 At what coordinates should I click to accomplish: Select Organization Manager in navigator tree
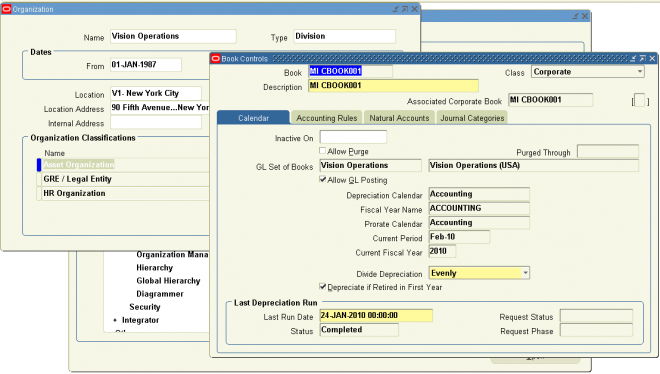(x=172, y=255)
